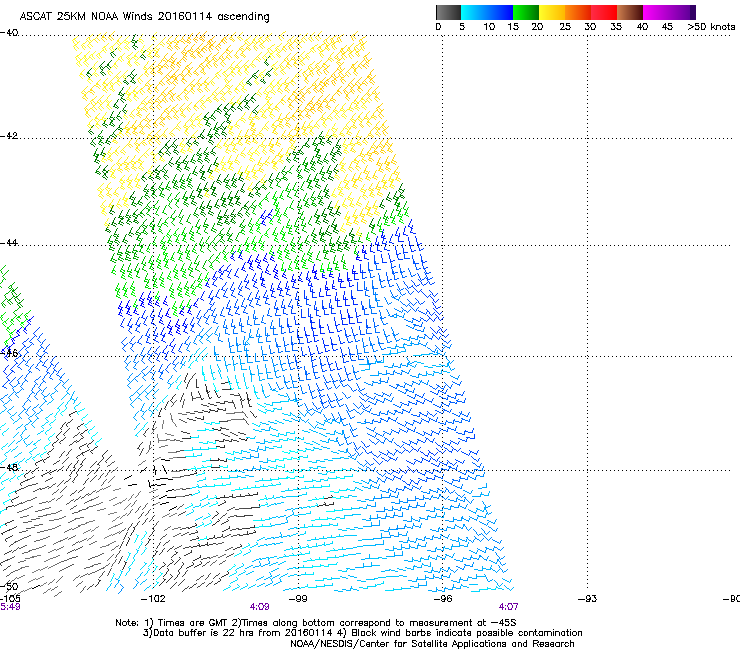Select the brown 35-40 knots legend swatch
Image resolution: width=740 pixels, height=650 pixels.
click(630, 12)
